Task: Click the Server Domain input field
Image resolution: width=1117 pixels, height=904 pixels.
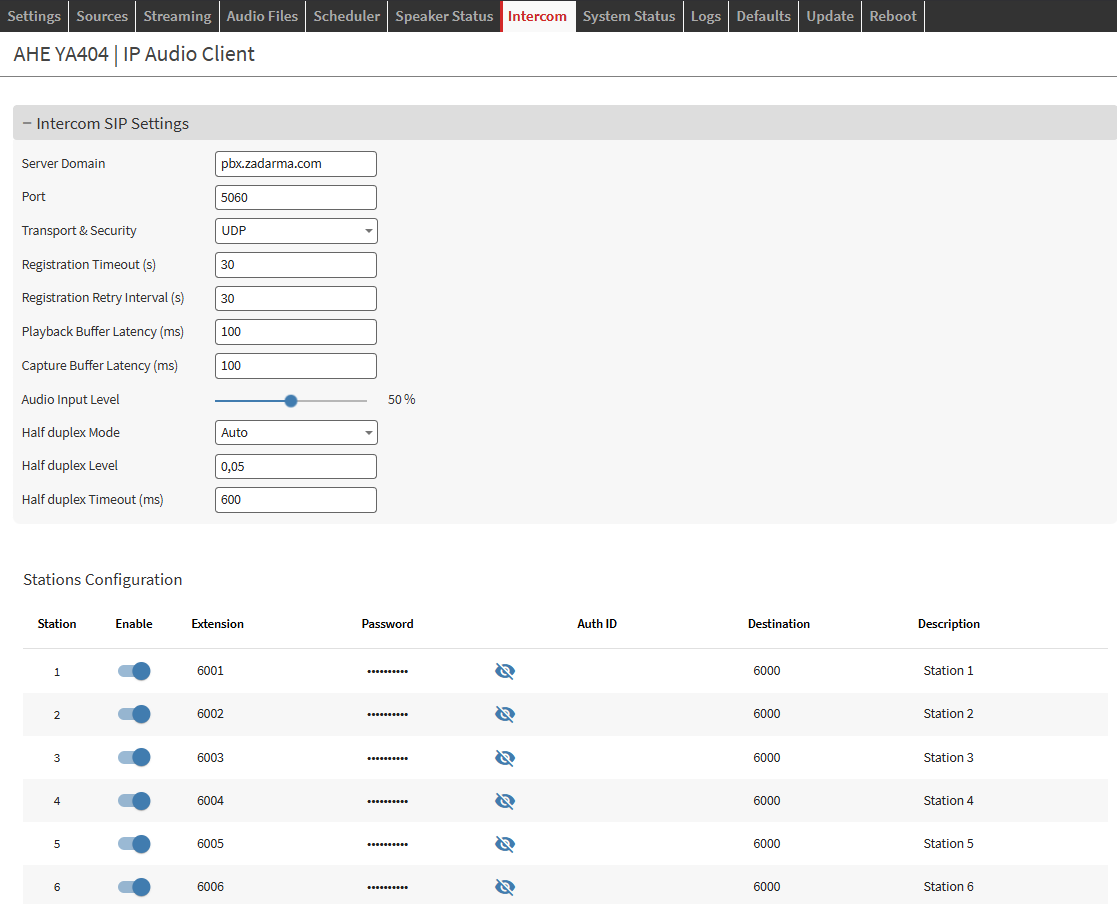Action: click(296, 164)
